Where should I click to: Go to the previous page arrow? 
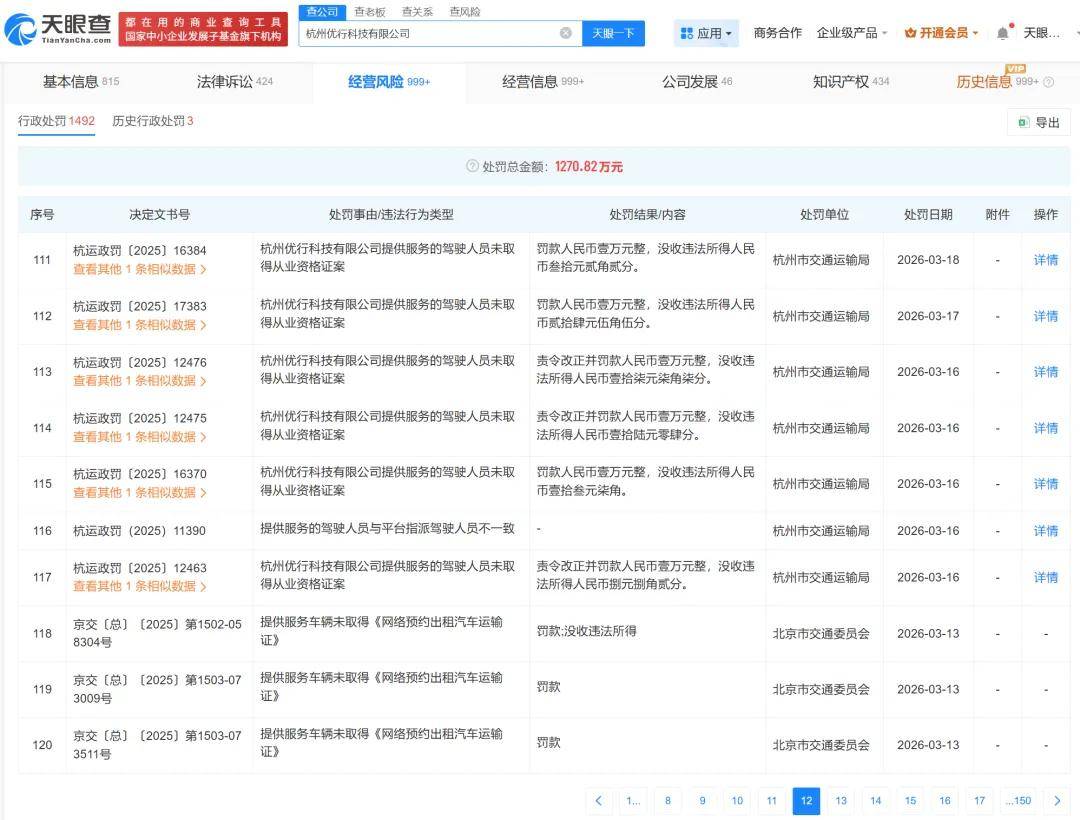pos(599,800)
